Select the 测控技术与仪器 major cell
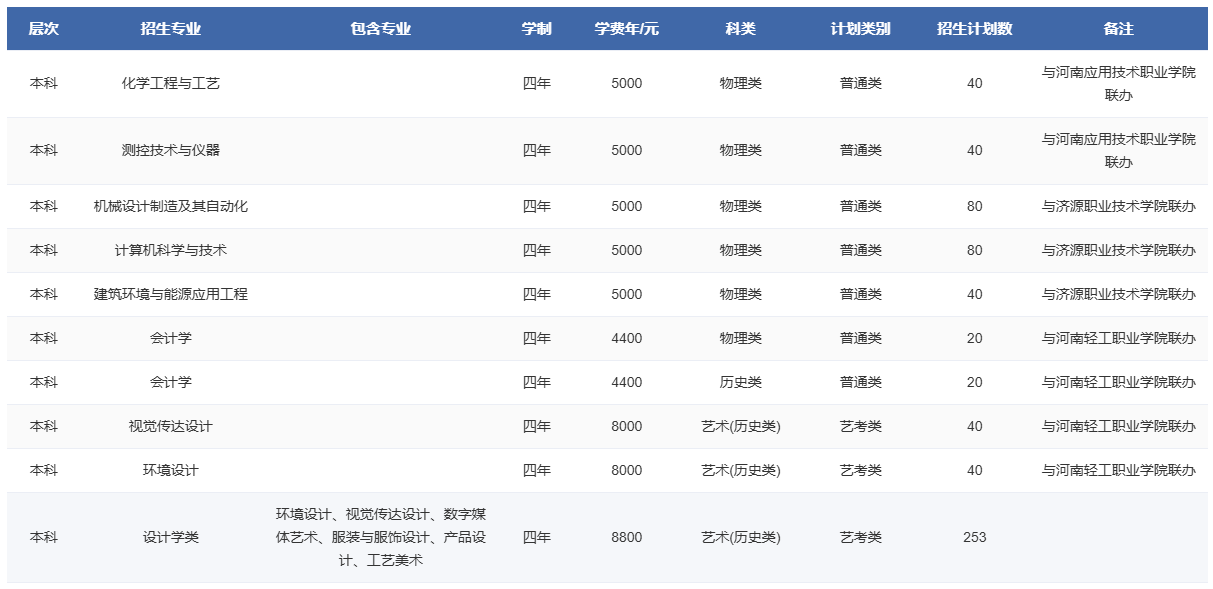Viewport: 1213px width, 589px height. tap(171, 150)
